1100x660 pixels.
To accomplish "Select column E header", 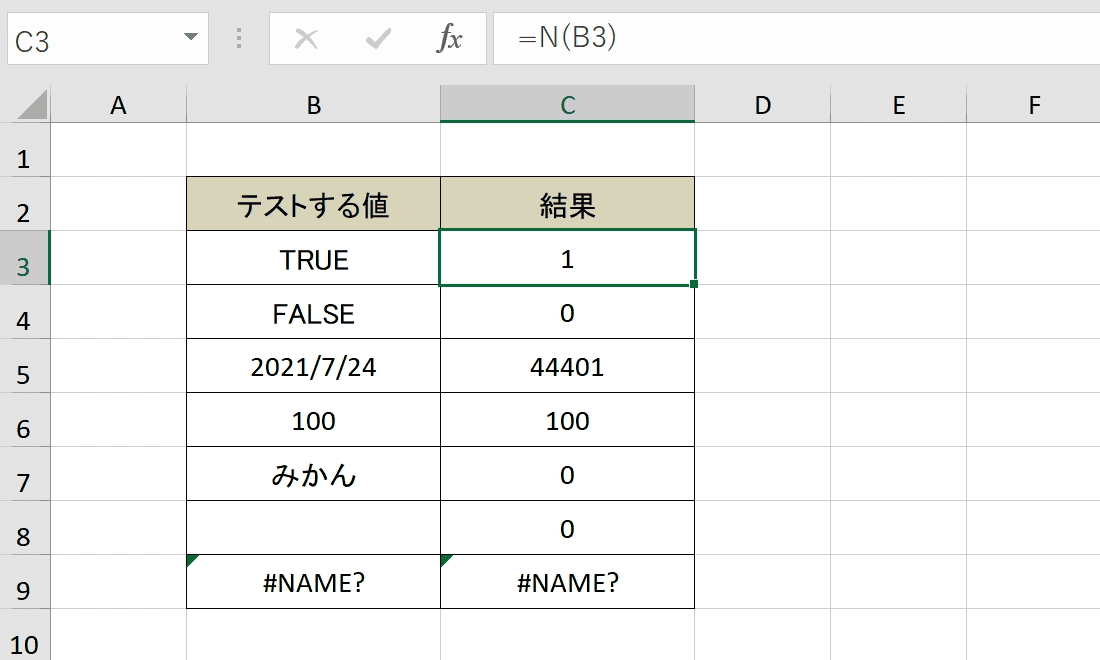I will [899, 105].
